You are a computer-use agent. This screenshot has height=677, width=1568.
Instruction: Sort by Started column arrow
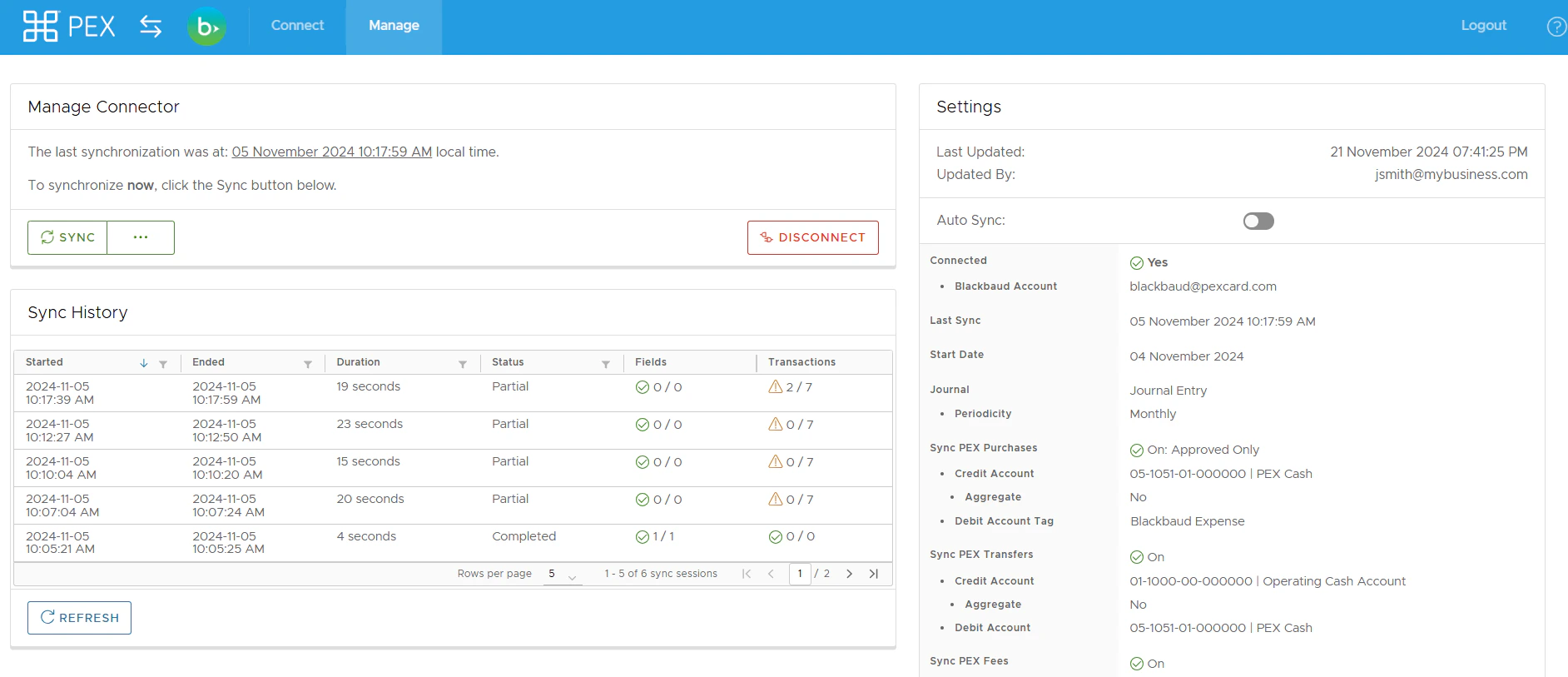point(144,363)
